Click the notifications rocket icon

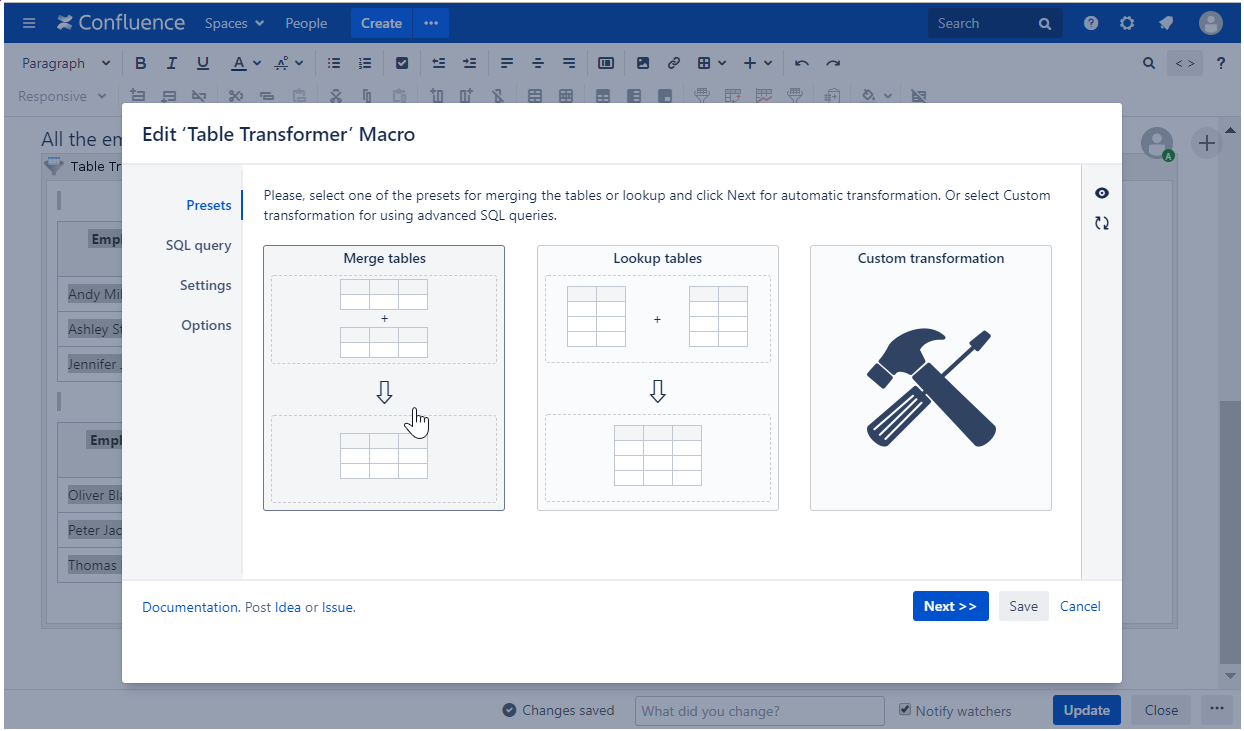tap(1166, 23)
